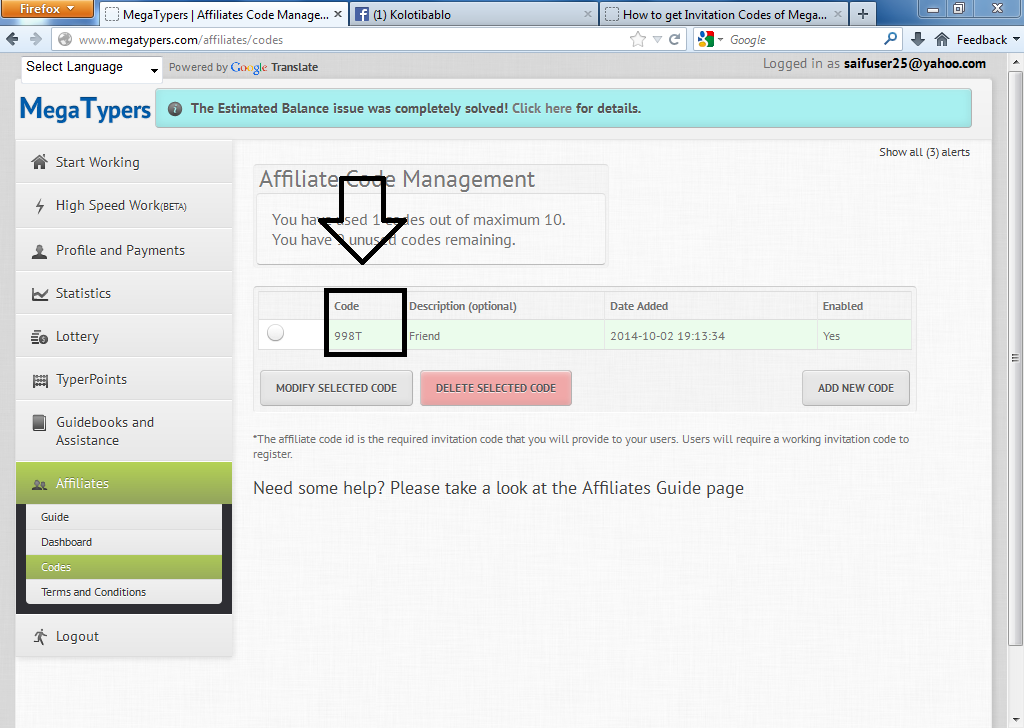1024x728 pixels.
Task: Click the High Speed Work lightning icon
Action: click(40, 206)
